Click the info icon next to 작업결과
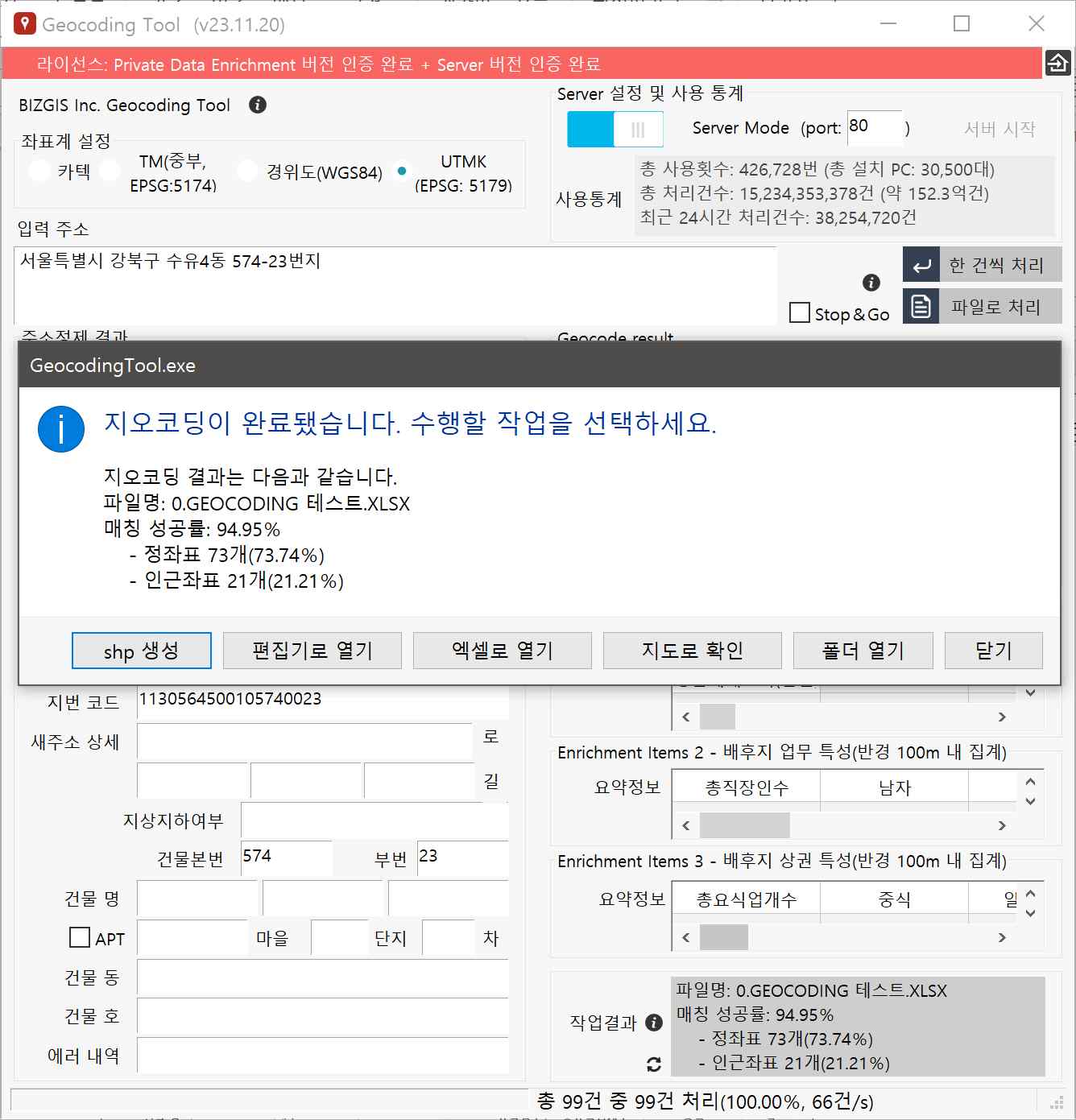The image size is (1076, 1120). (654, 1023)
